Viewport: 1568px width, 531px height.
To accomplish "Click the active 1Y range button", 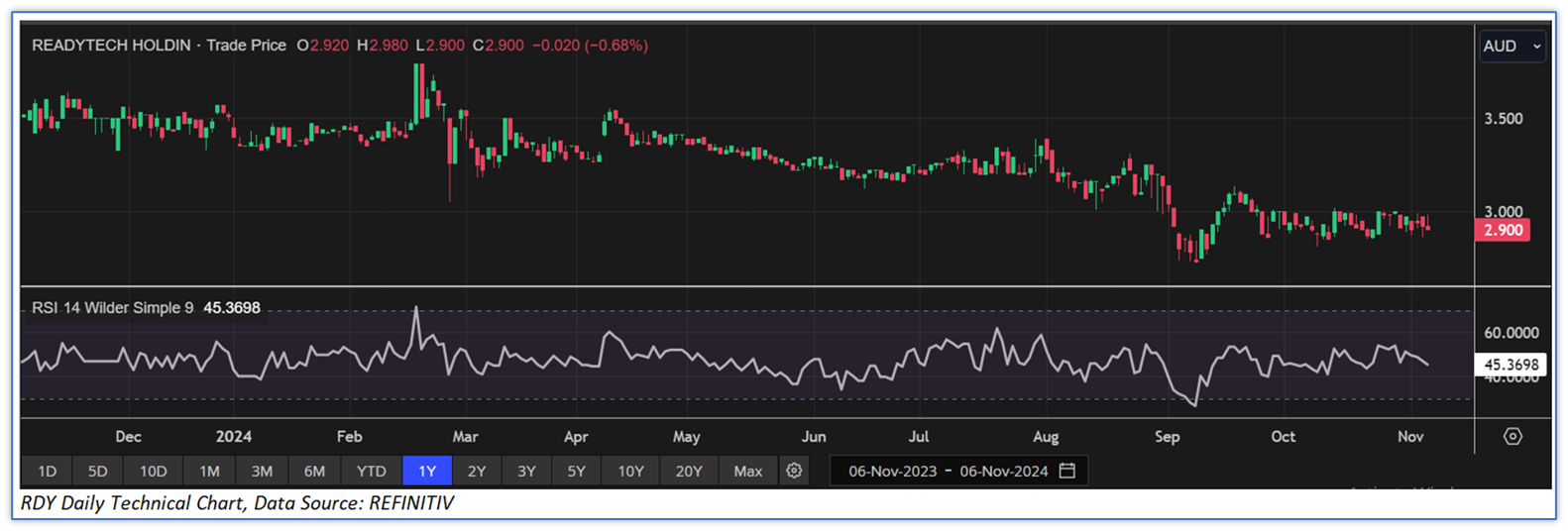I will click(x=427, y=471).
